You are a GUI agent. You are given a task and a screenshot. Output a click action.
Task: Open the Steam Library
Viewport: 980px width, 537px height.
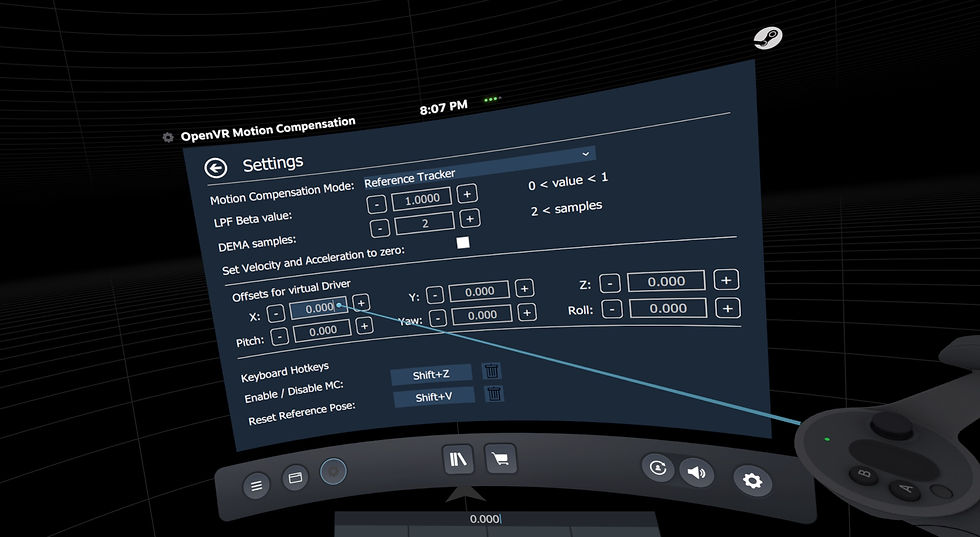tap(458, 459)
